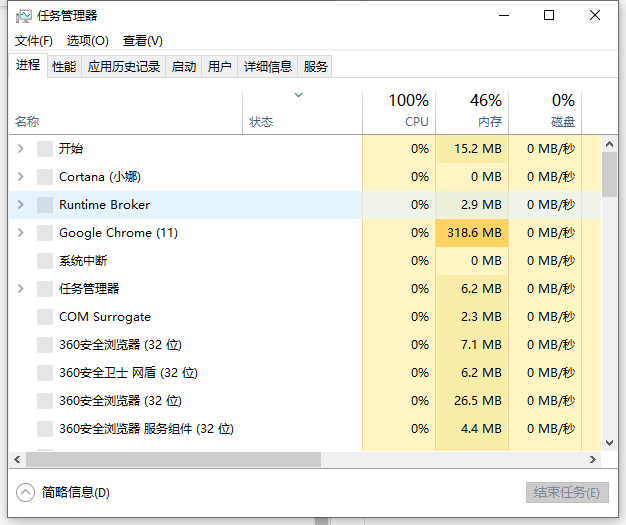626x525 pixels.
Task: Expand the Cortana (小娜) process entry
Action: point(20,177)
